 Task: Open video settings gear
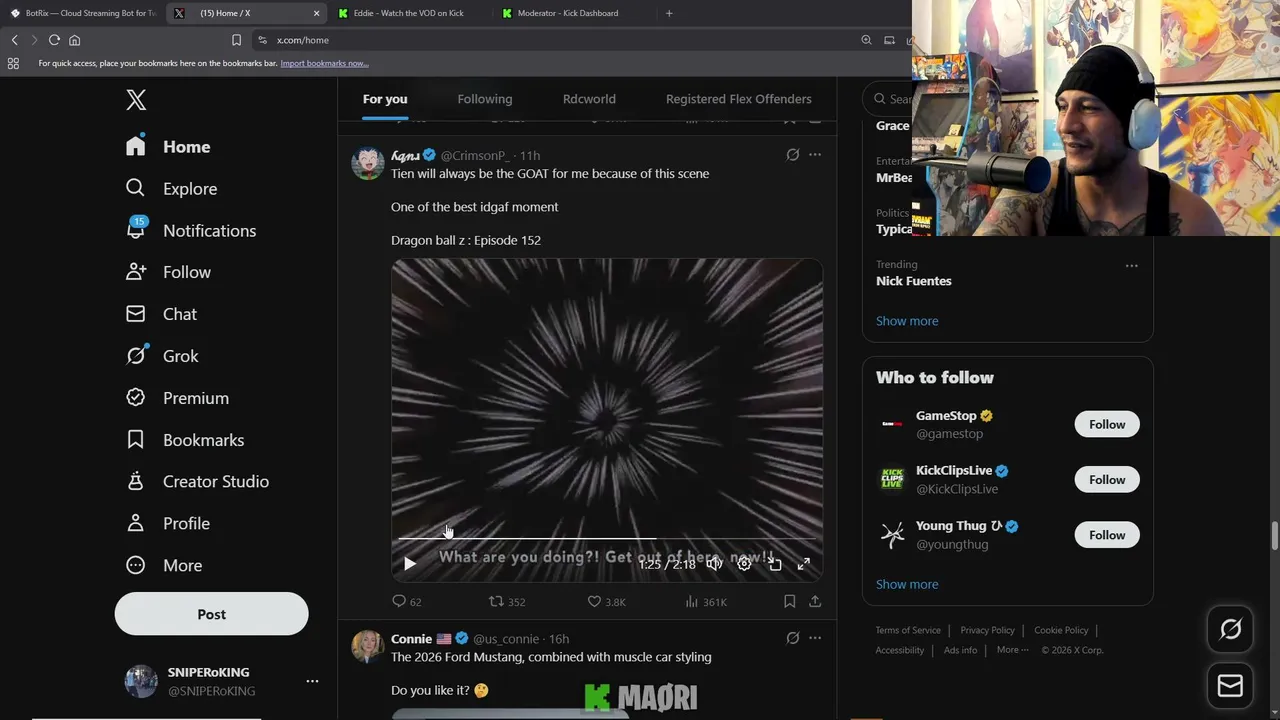tap(744, 564)
